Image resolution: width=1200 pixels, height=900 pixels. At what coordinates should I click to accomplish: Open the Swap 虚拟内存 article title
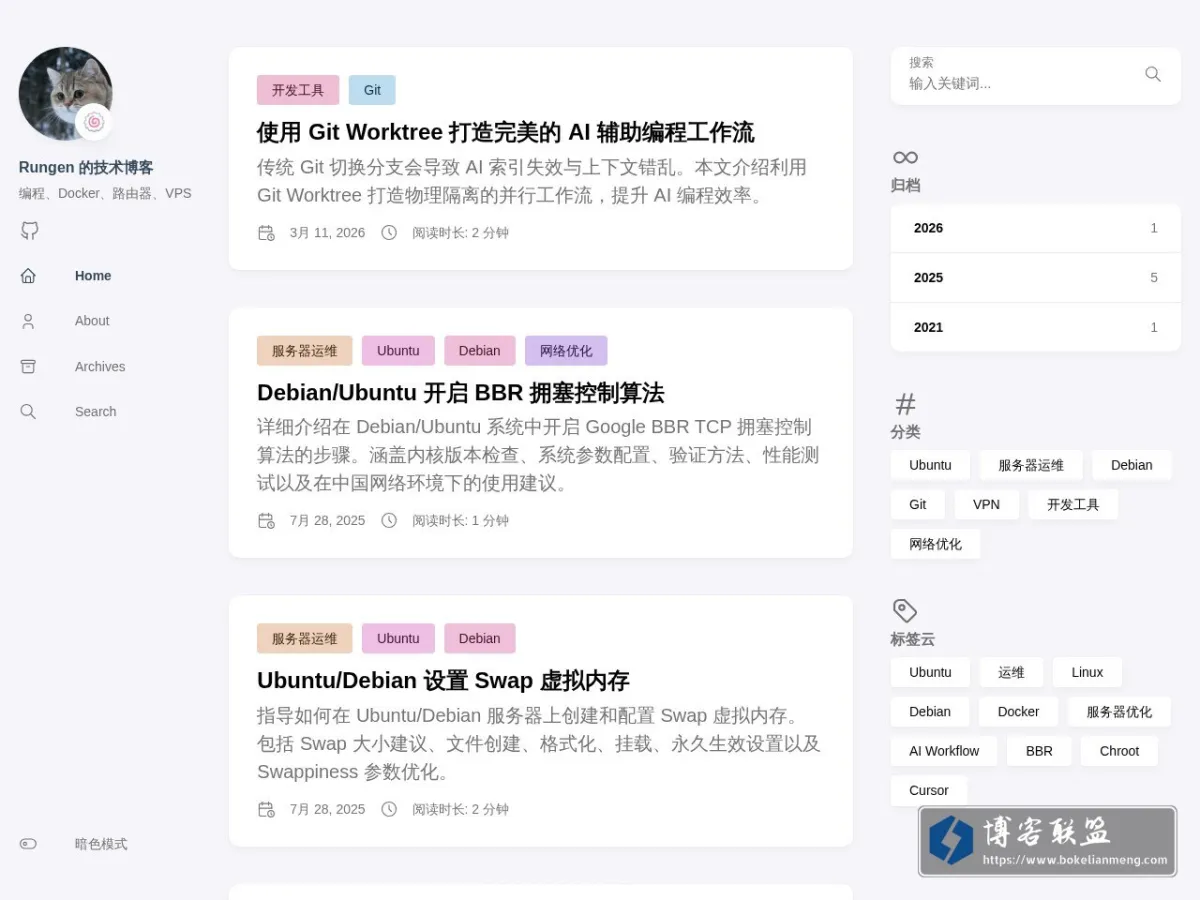[443, 681]
